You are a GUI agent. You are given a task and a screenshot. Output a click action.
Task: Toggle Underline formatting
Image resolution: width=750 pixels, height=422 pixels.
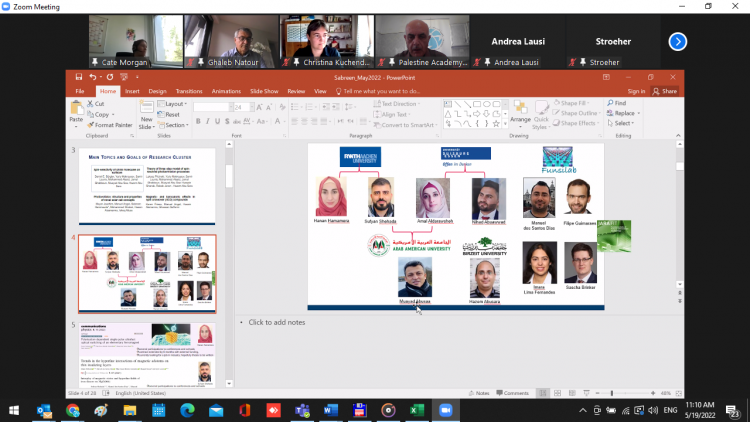click(x=217, y=122)
